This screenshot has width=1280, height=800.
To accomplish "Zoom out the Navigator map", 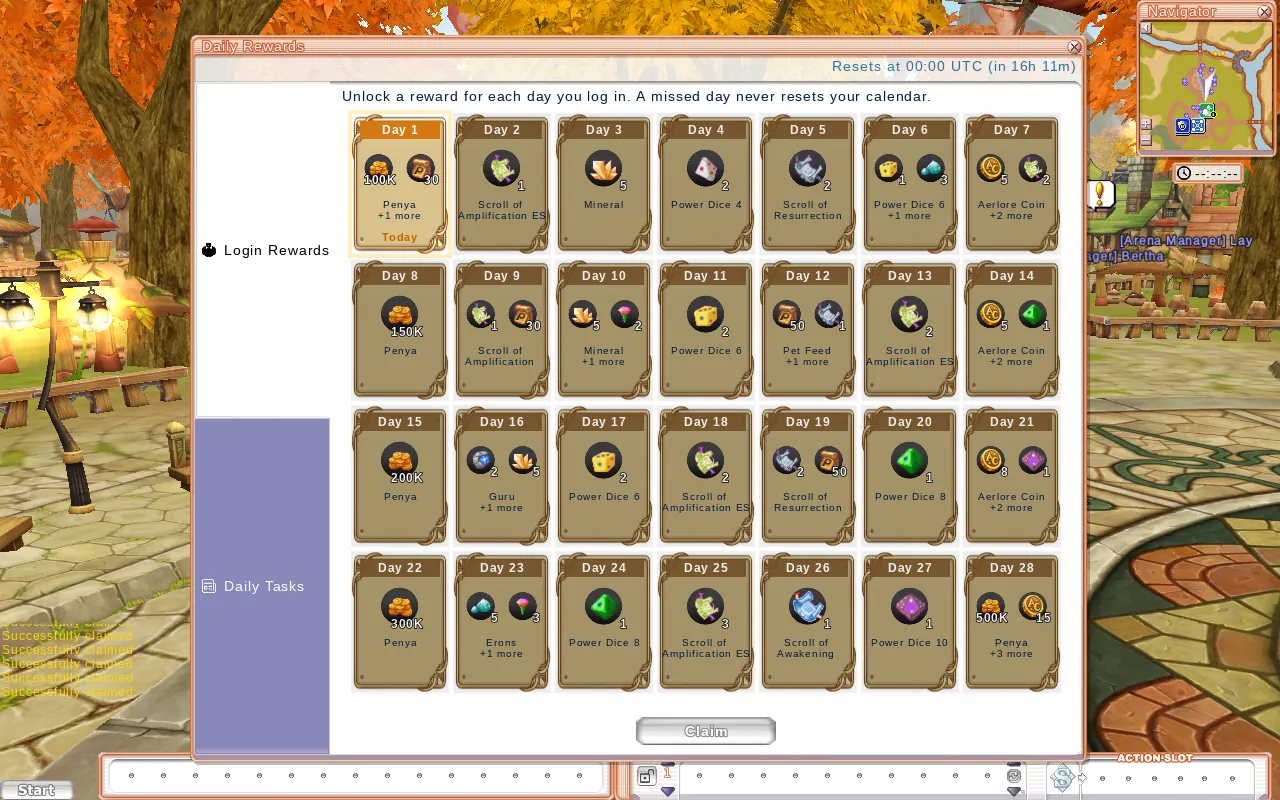I will pos(1146,139).
